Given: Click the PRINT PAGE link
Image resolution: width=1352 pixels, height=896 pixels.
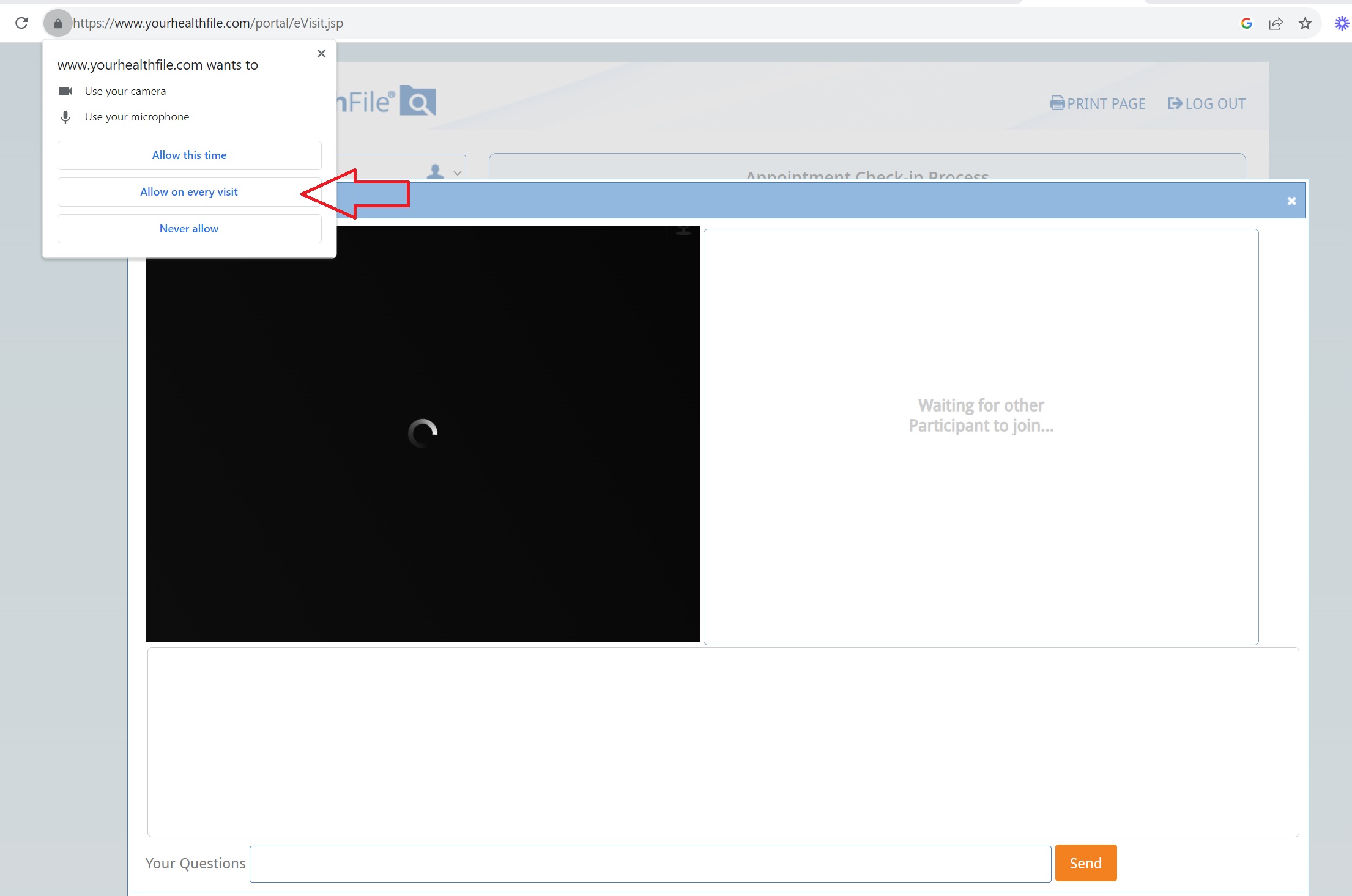Looking at the screenshot, I should (1098, 103).
